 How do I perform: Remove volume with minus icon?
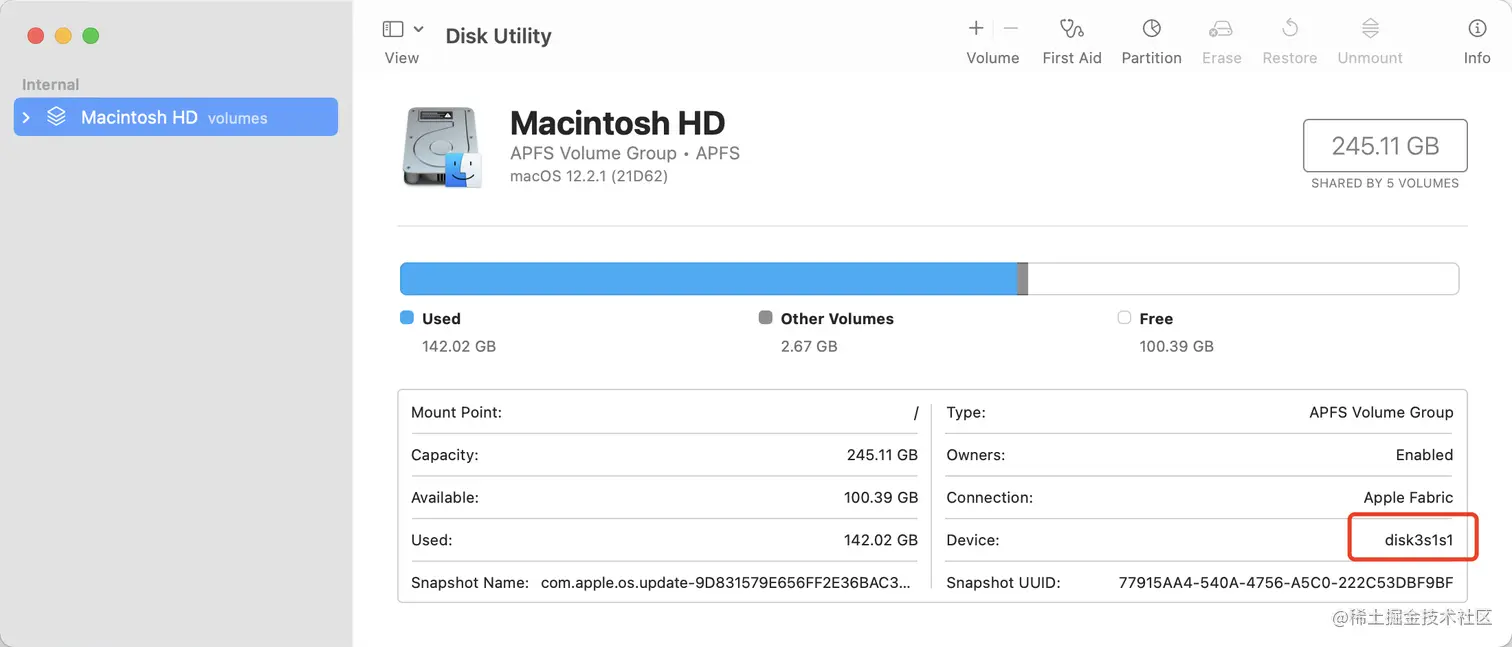point(1011,29)
